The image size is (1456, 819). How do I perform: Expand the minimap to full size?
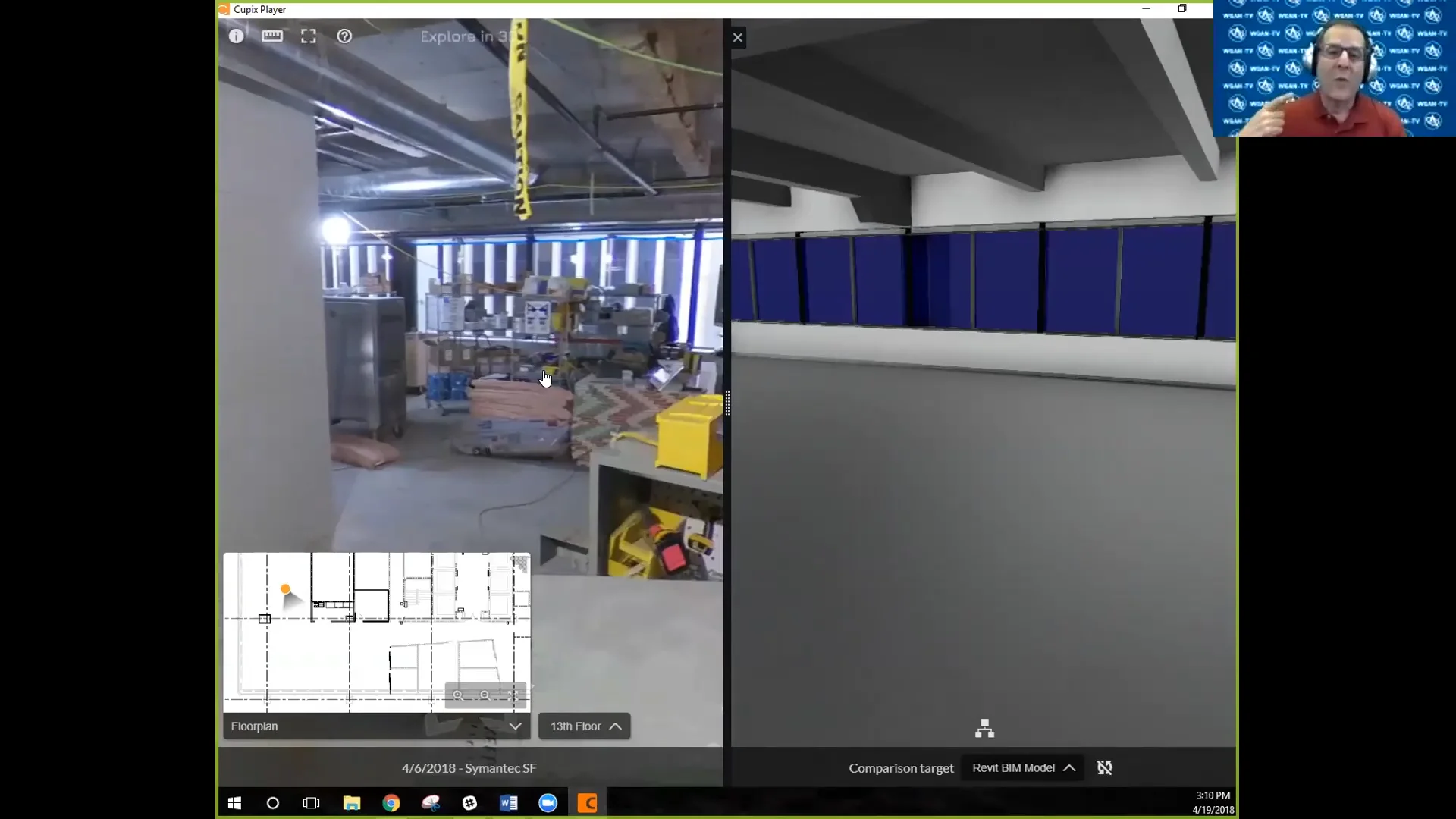(x=514, y=695)
